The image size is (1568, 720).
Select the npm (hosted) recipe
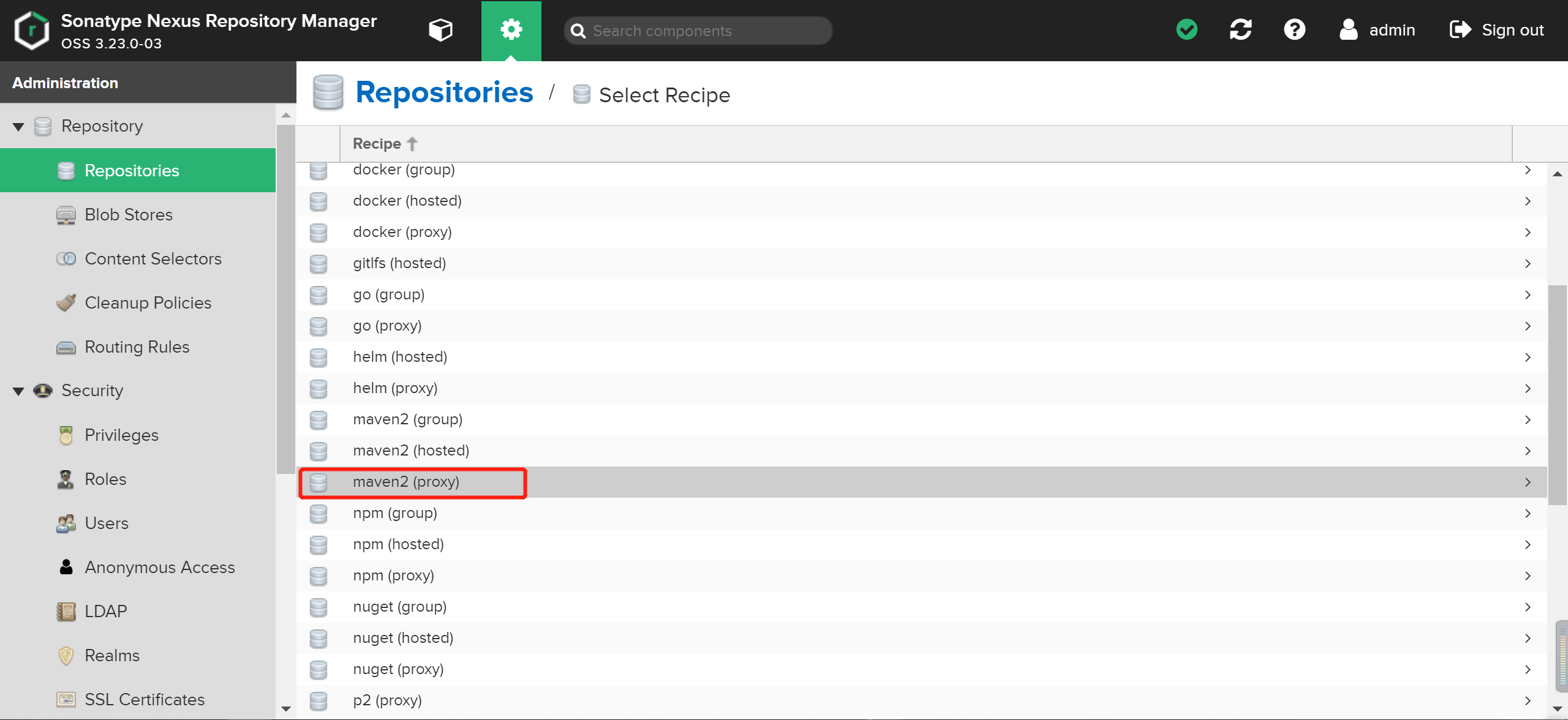(x=398, y=544)
